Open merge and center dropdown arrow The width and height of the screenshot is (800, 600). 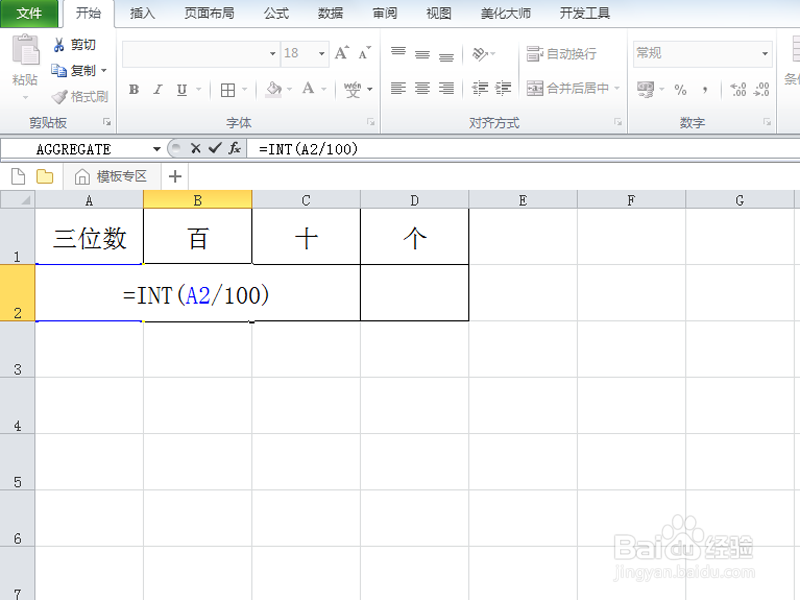tap(617, 88)
